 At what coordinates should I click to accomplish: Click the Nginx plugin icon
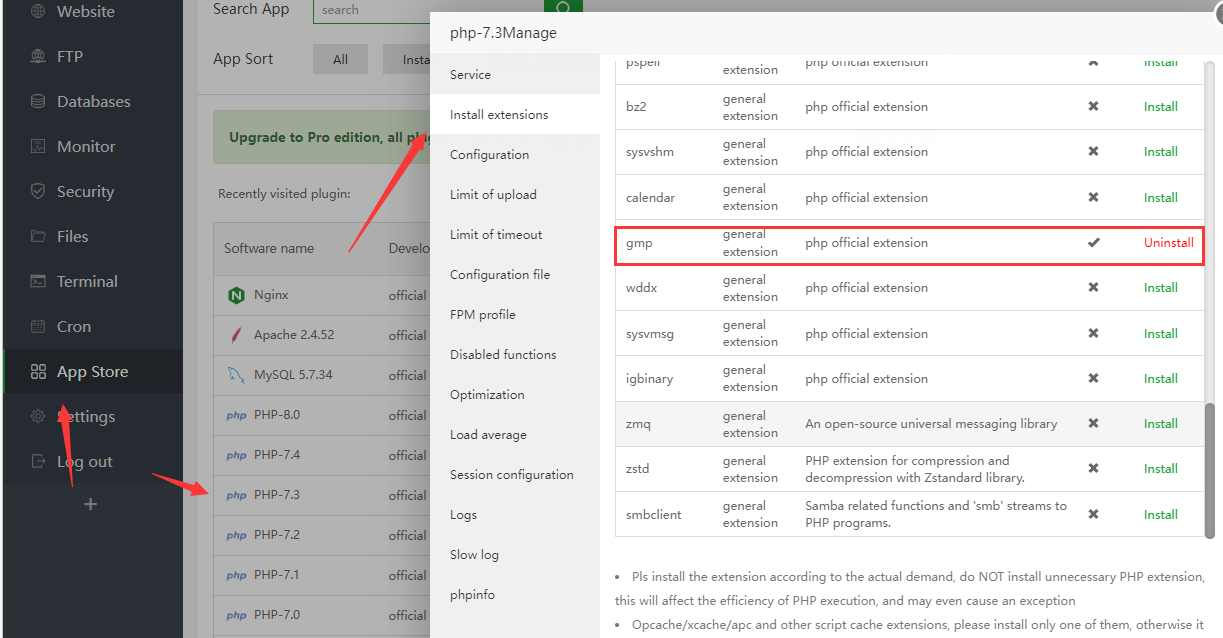(x=239, y=295)
